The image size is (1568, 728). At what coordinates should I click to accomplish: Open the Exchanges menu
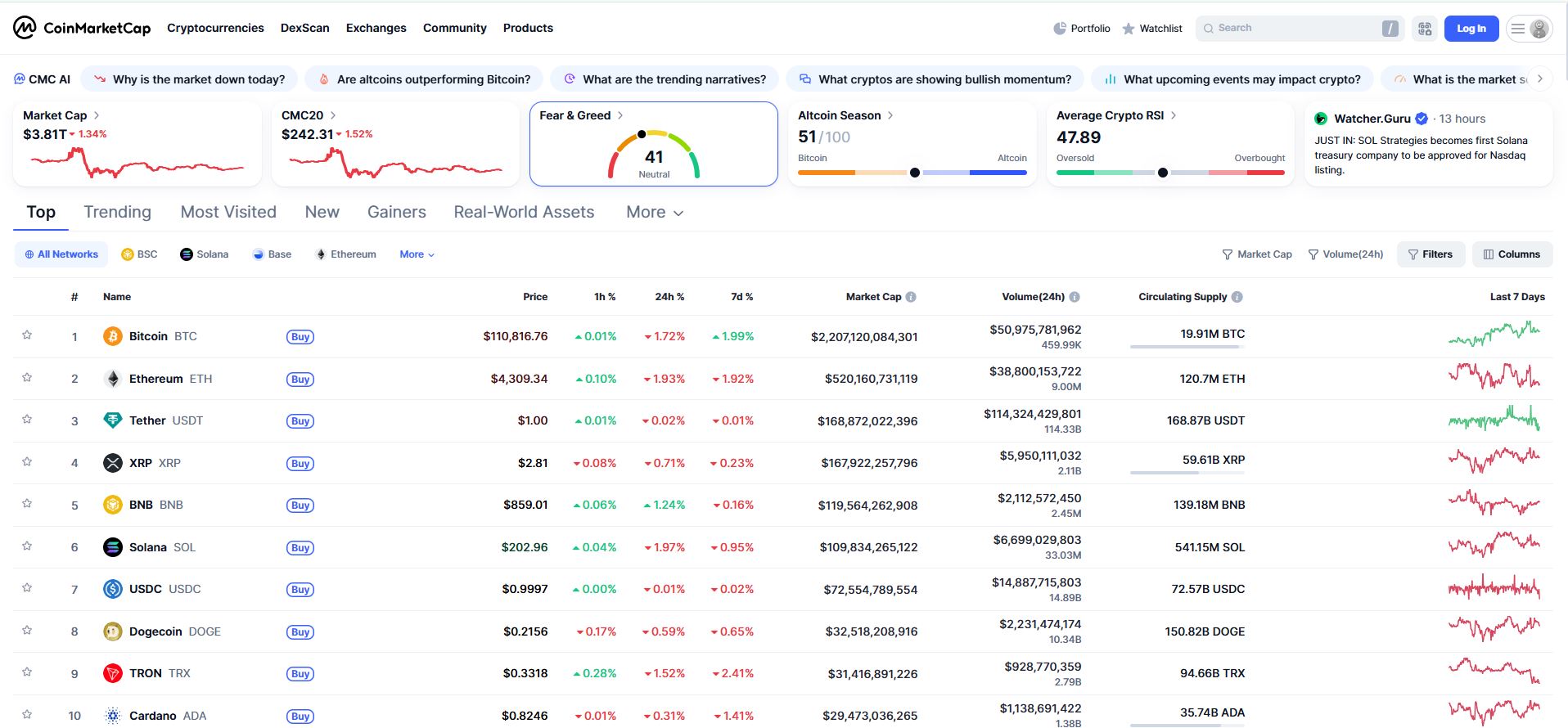[376, 28]
